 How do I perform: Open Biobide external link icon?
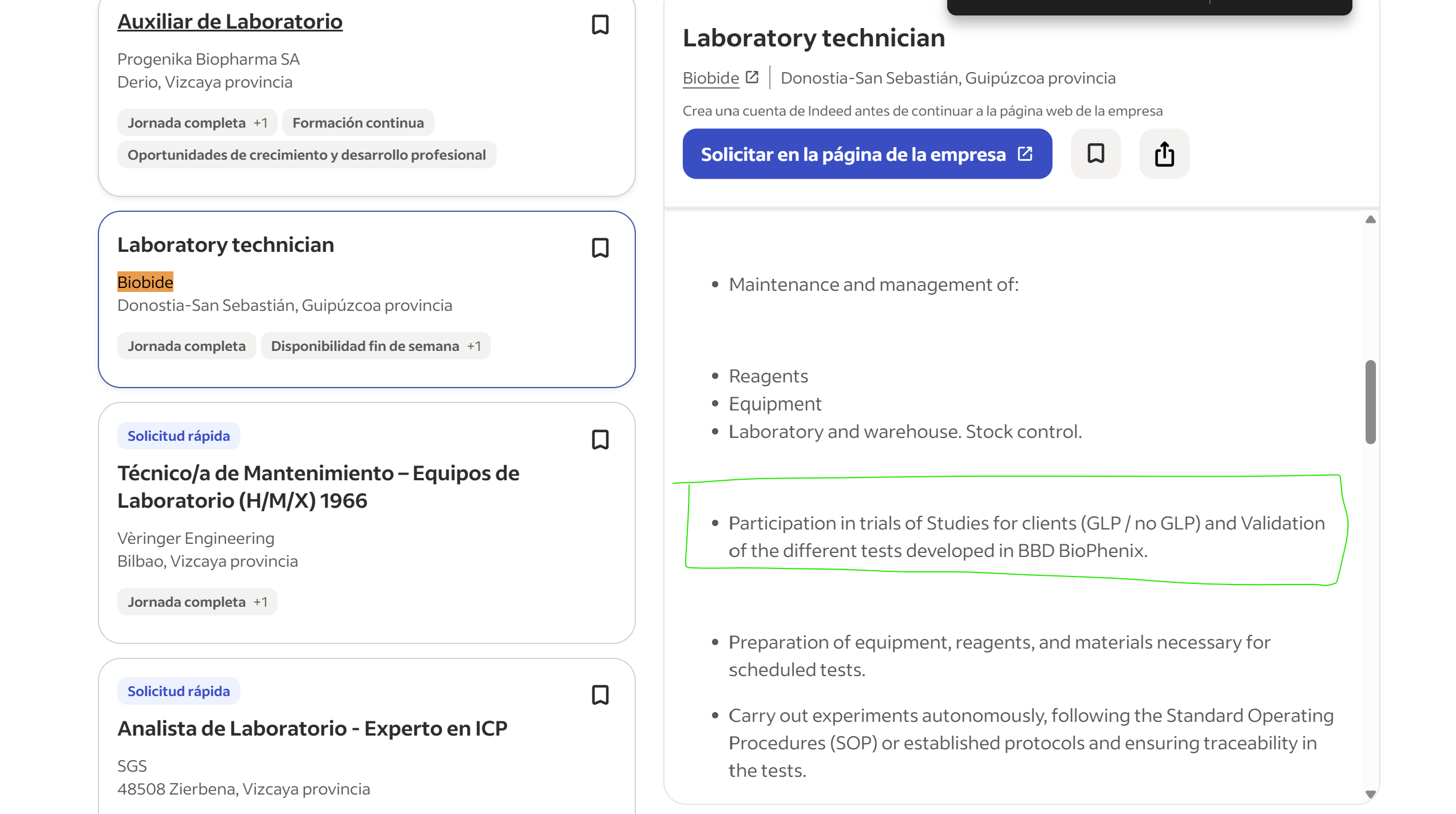pos(752,77)
